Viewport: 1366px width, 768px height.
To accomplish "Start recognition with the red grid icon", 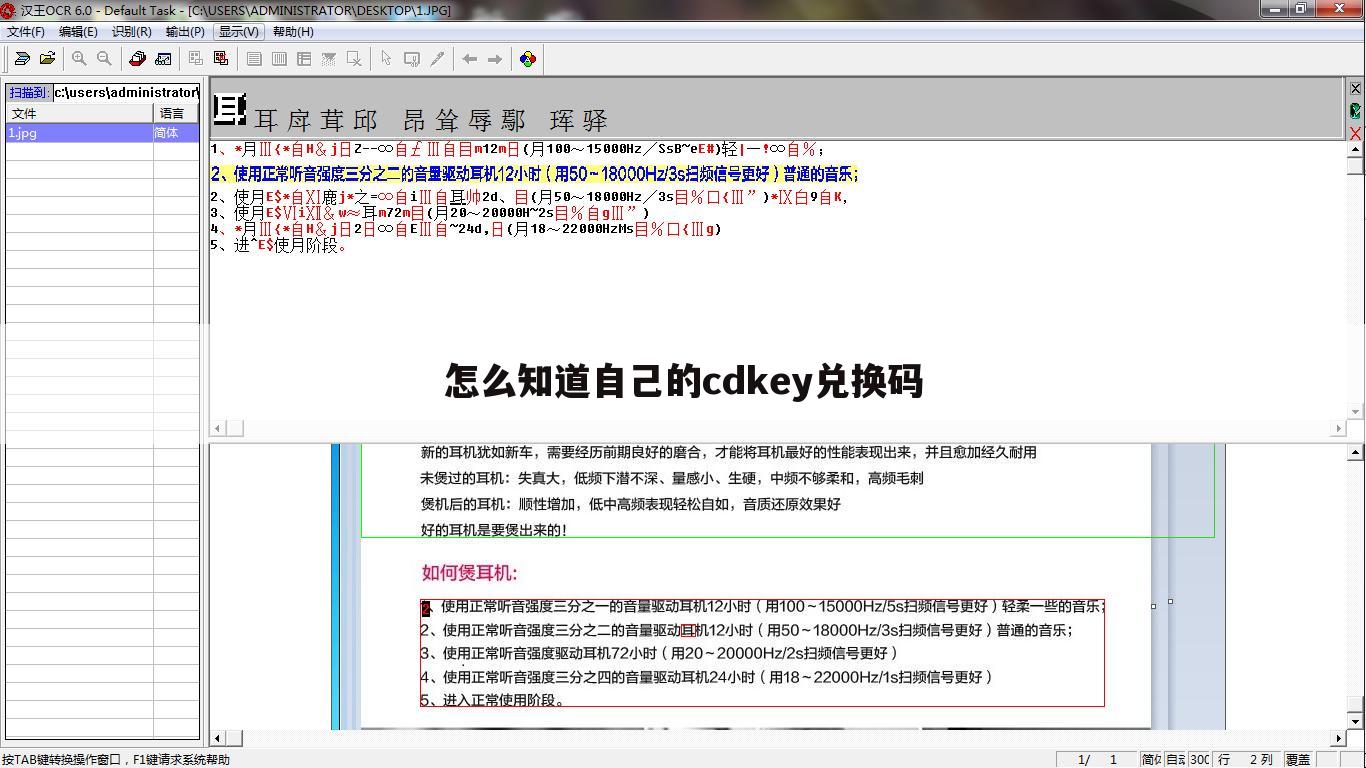I will [221, 59].
